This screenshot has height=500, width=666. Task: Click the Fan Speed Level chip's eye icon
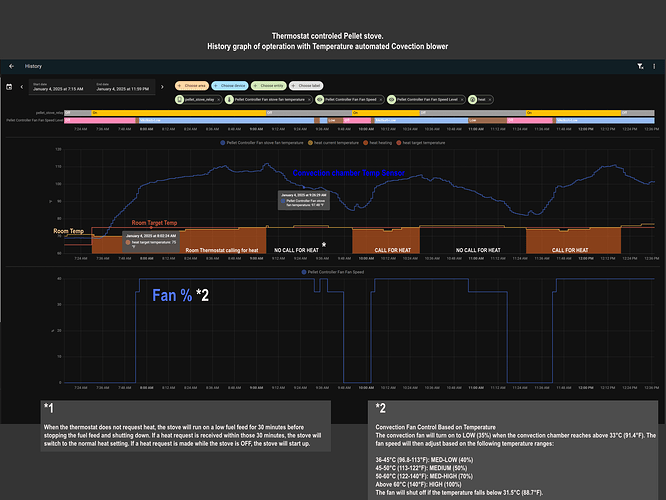[392, 99]
